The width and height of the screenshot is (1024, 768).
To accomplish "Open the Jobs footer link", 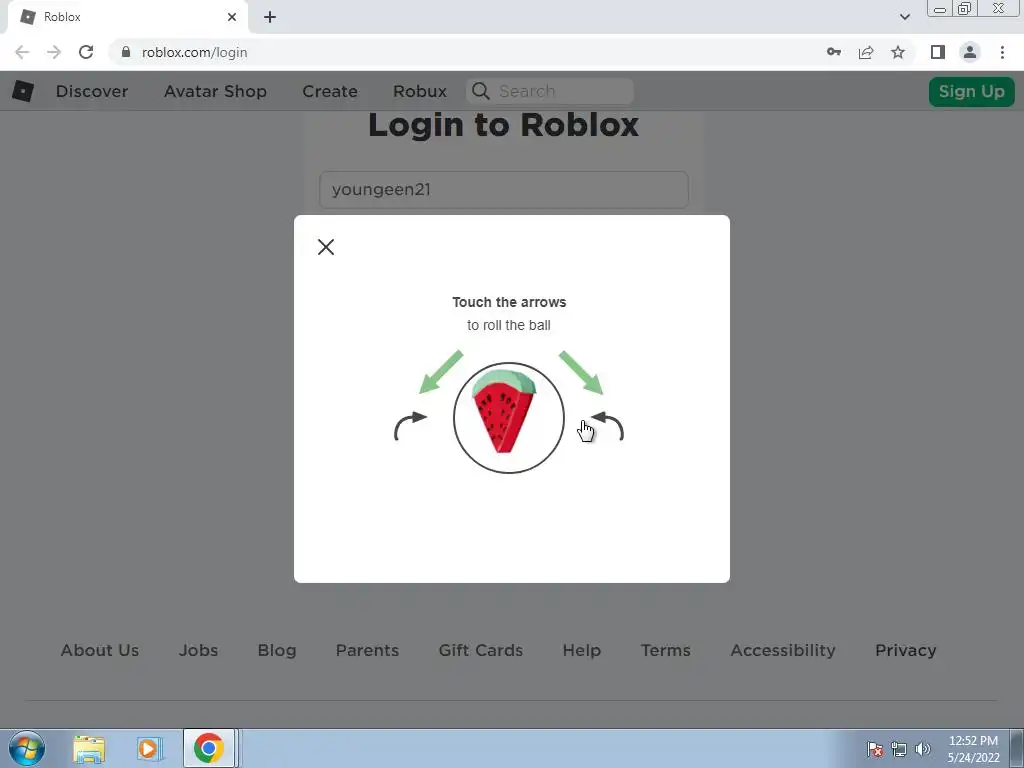I will pos(199,650).
